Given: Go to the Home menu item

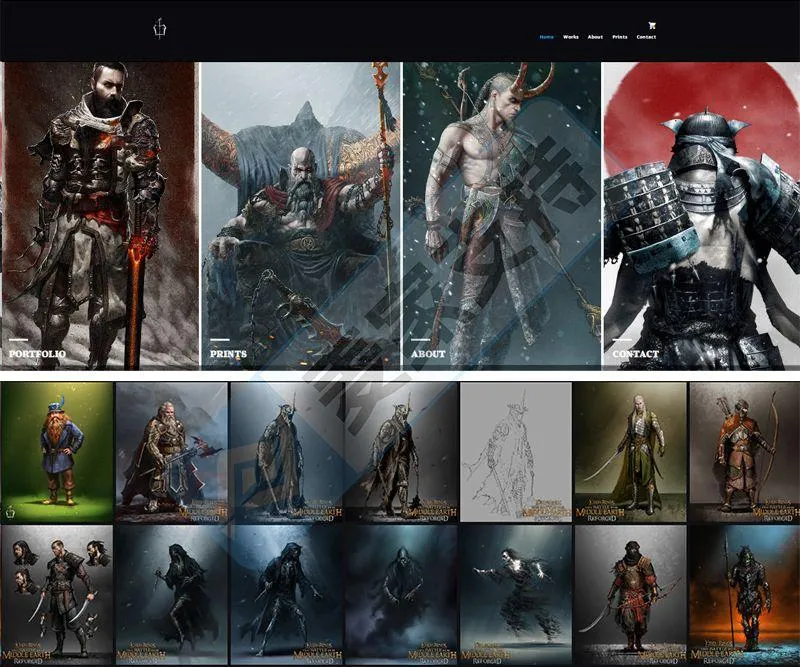Looking at the screenshot, I should pyautogui.click(x=546, y=37).
